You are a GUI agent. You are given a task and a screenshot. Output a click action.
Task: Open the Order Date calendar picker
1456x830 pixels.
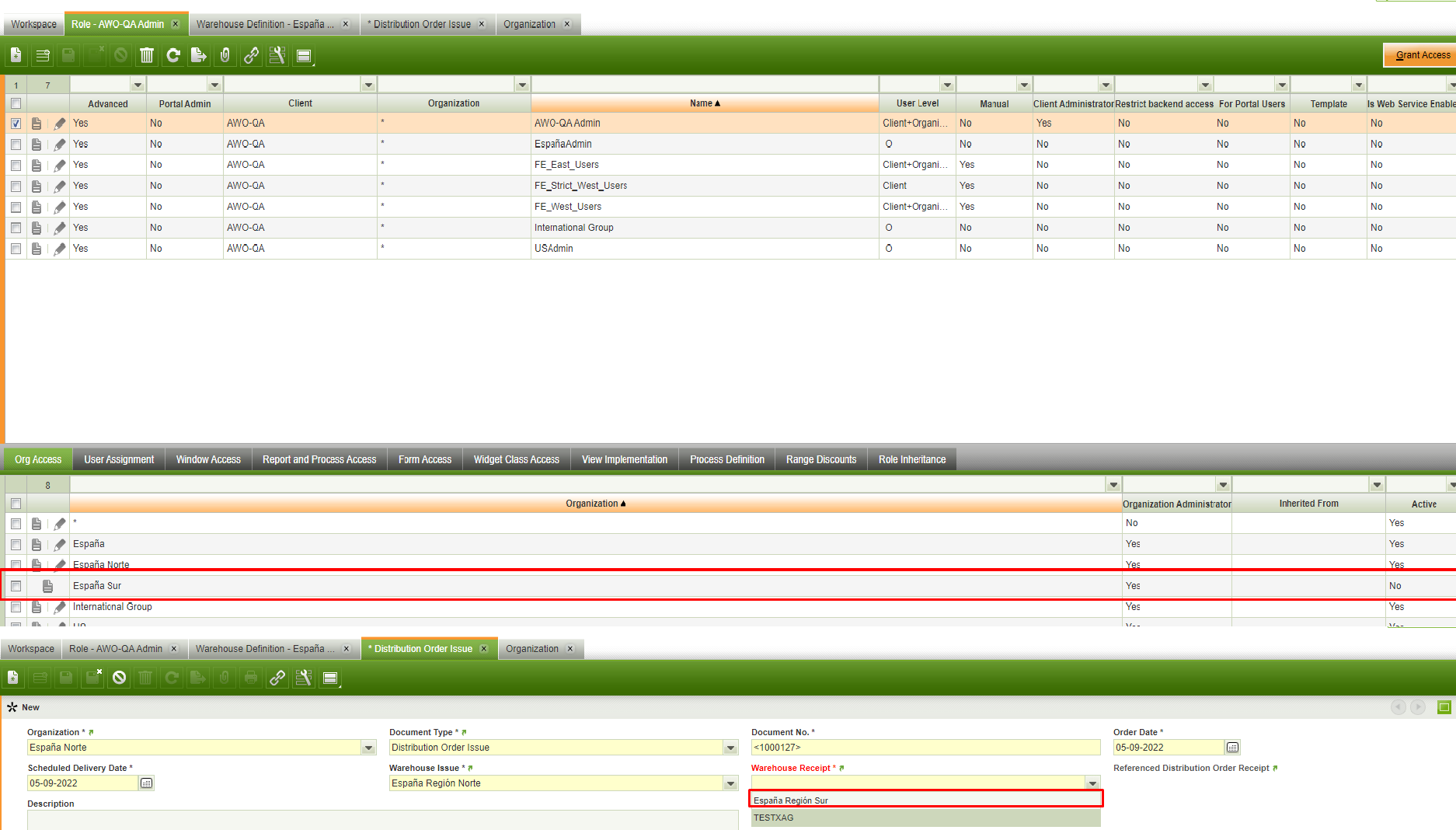(1232, 748)
